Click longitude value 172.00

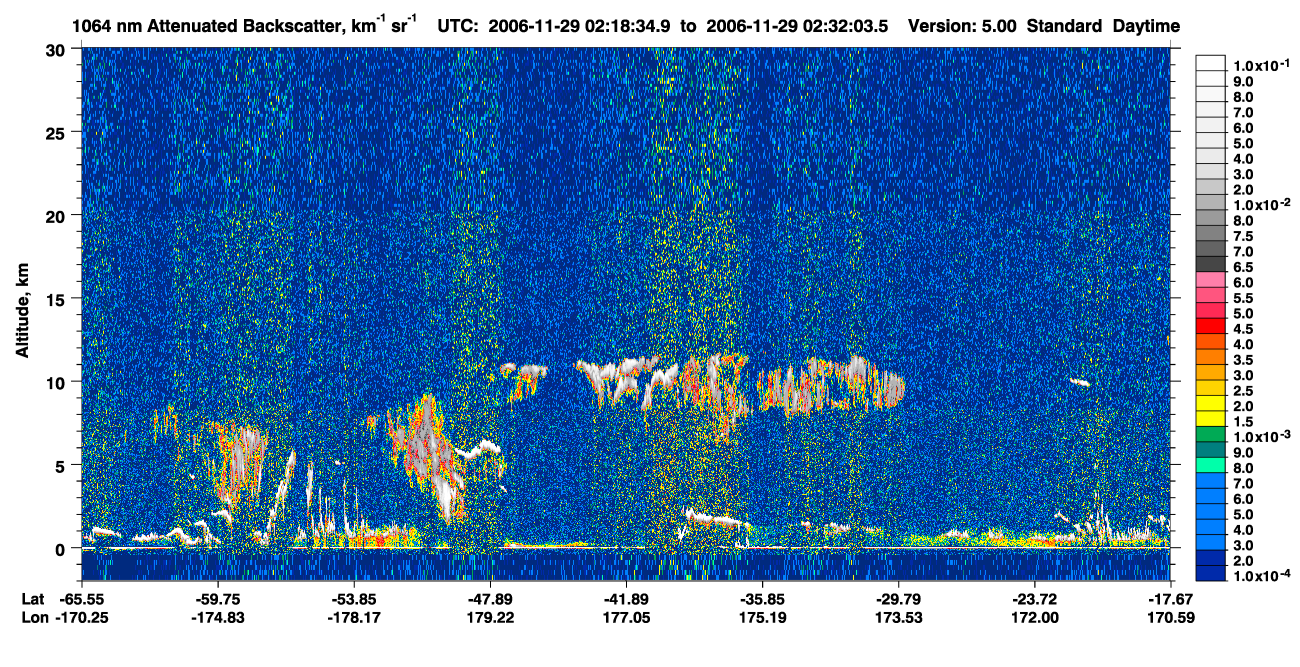coord(1035,618)
